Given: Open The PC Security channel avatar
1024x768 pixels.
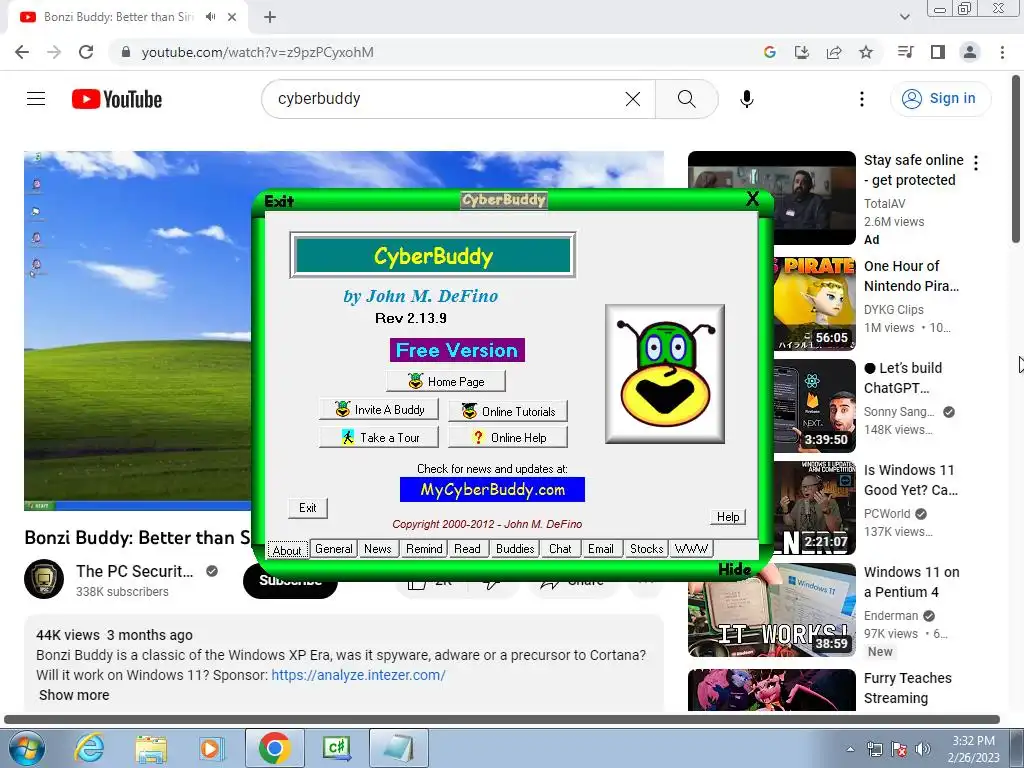Looking at the screenshot, I should point(44,579).
